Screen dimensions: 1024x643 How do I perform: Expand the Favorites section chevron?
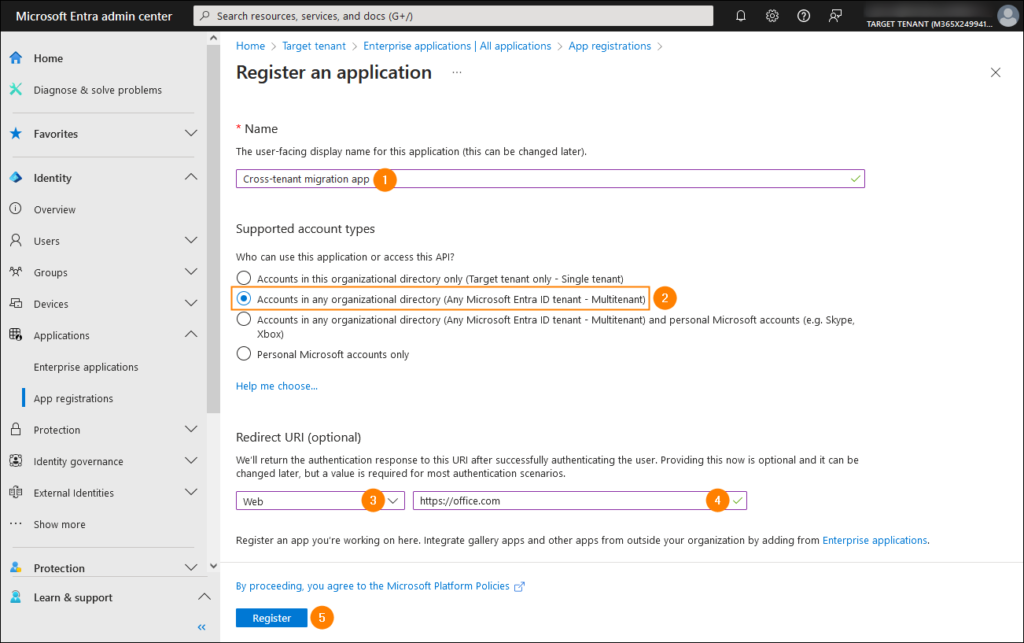click(x=191, y=133)
